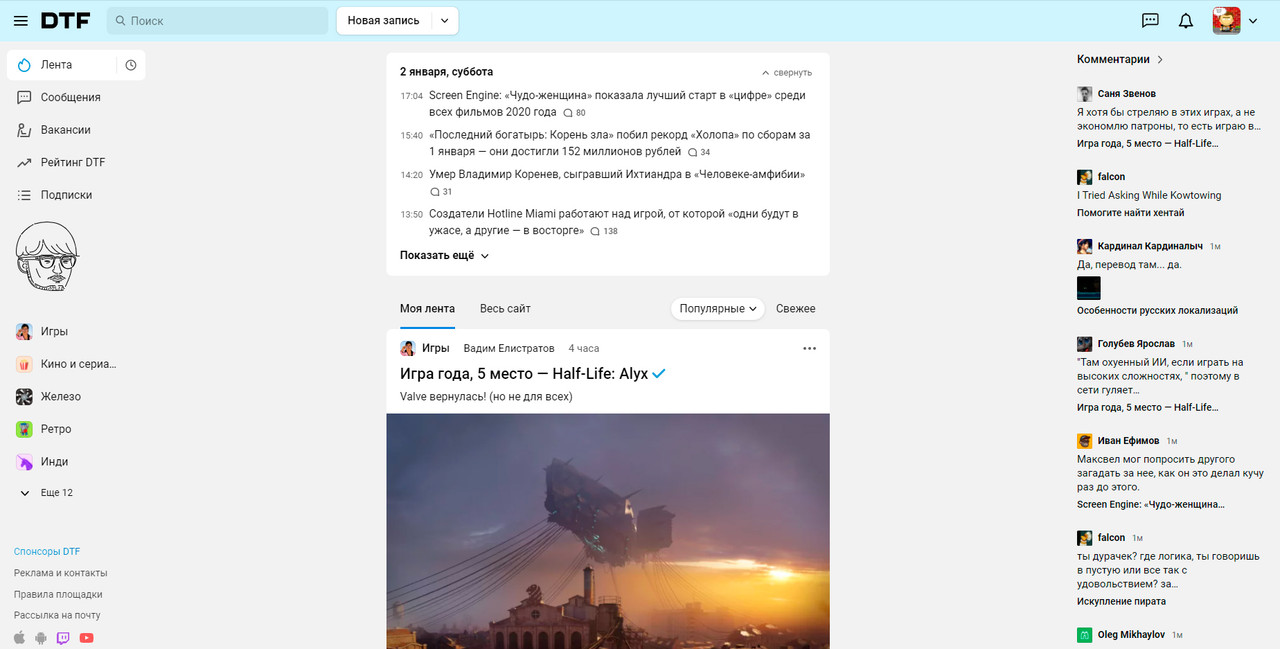
Task: Open commenter Саня Звенов profile
Action: pos(1127,94)
